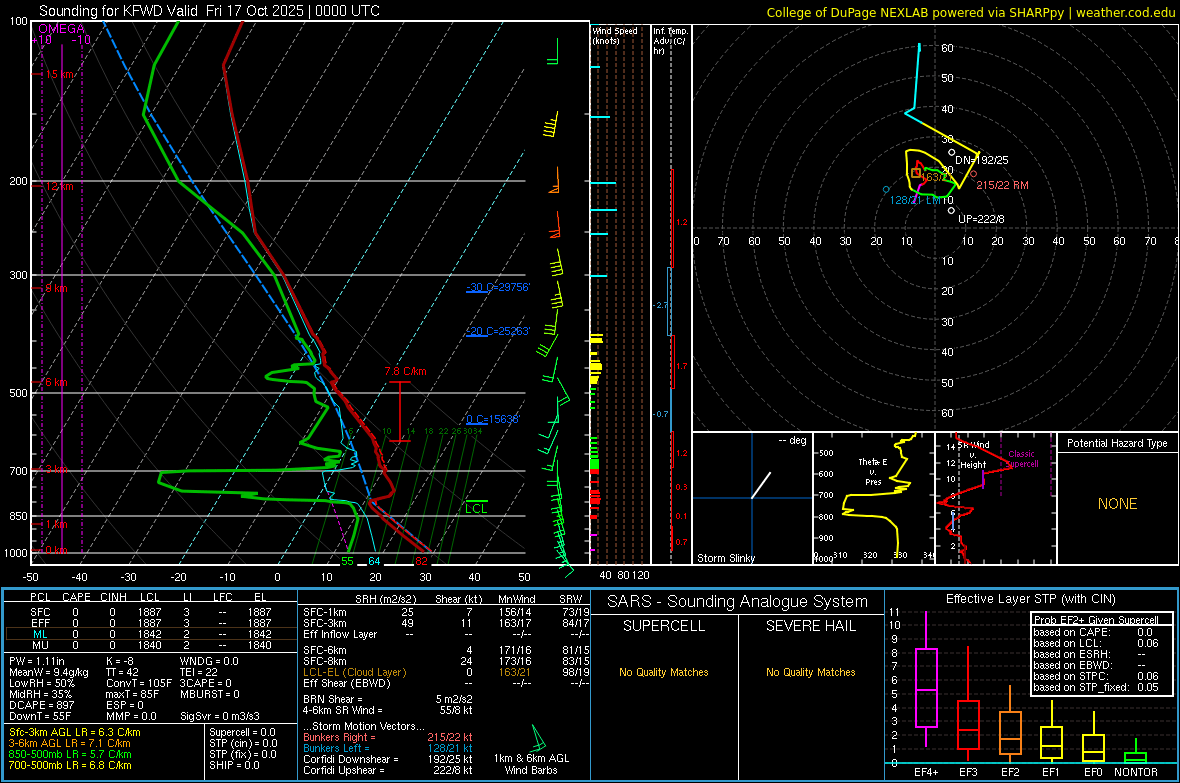
Task: Select the 850-500mb LR = 5.7 C/km line
Action: pos(70,754)
